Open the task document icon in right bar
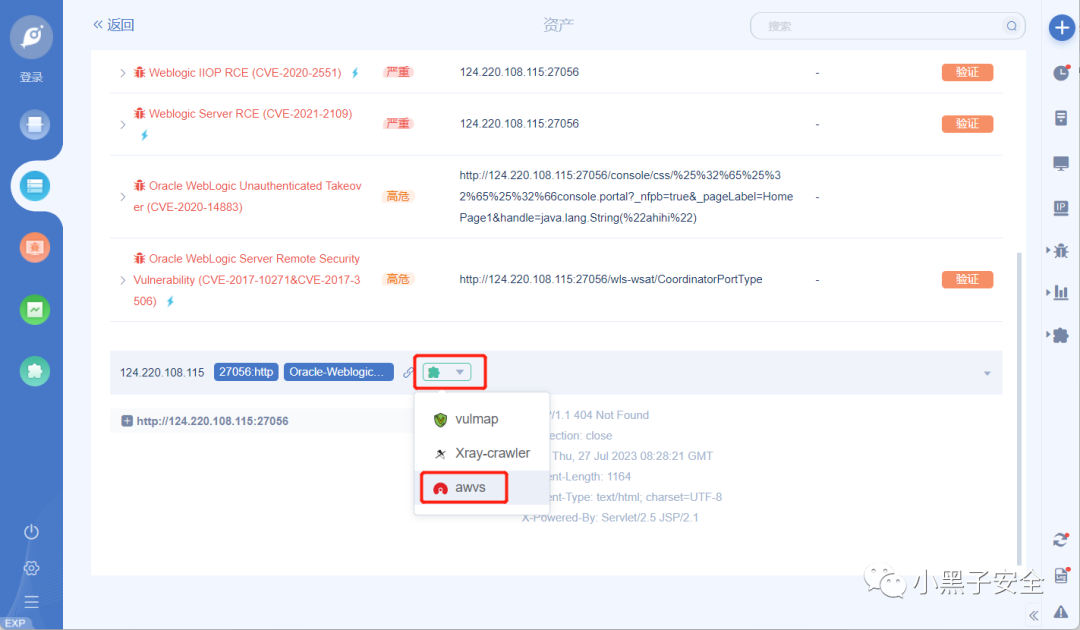 click(x=1061, y=118)
